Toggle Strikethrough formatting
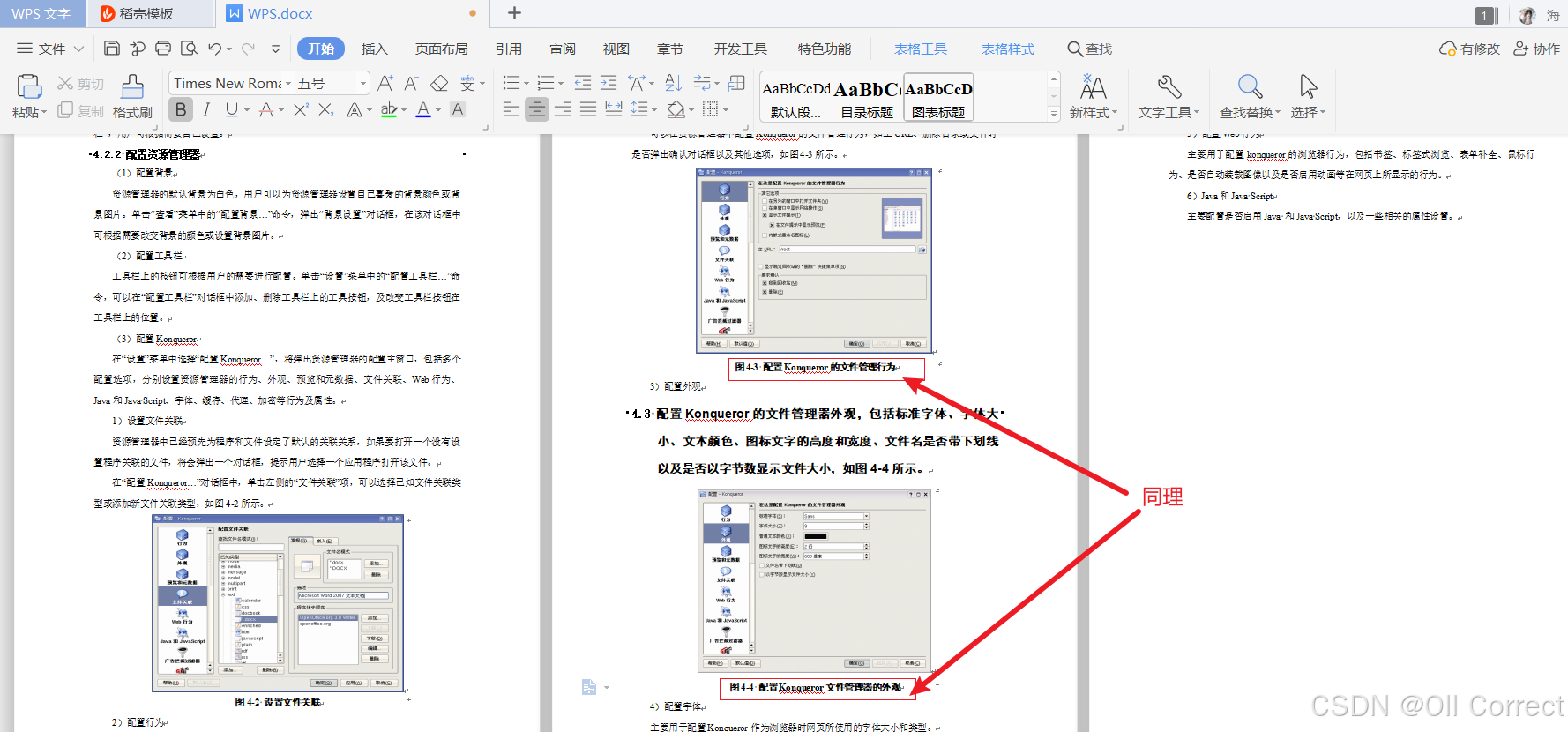Viewport: 1568px width, 732px height. pyautogui.click(x=266, y=109)
